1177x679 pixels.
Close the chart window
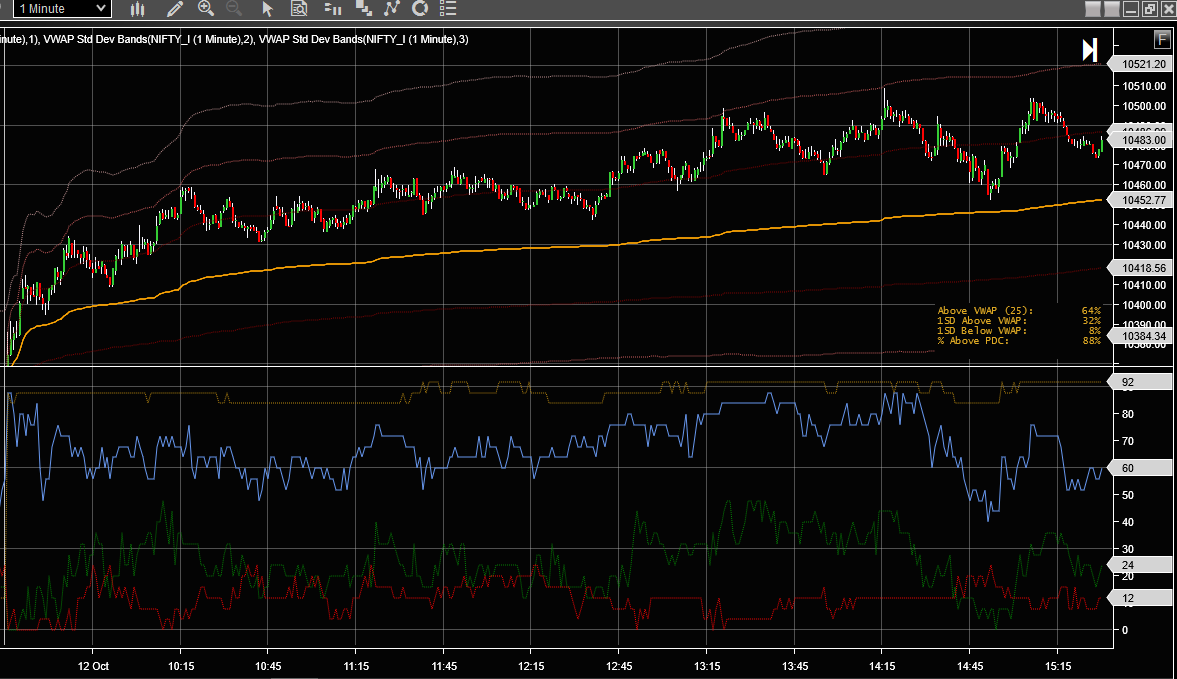[x=1168, y=9]
